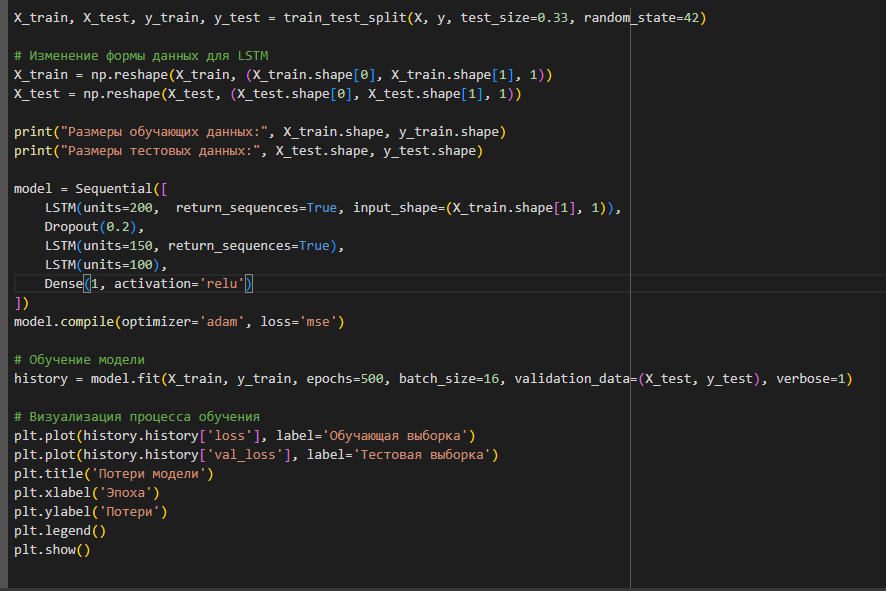Place cursor on X_test = np.reshape line
The height and width of the screenshot is (591, 886).
click(x=268, y=94)
